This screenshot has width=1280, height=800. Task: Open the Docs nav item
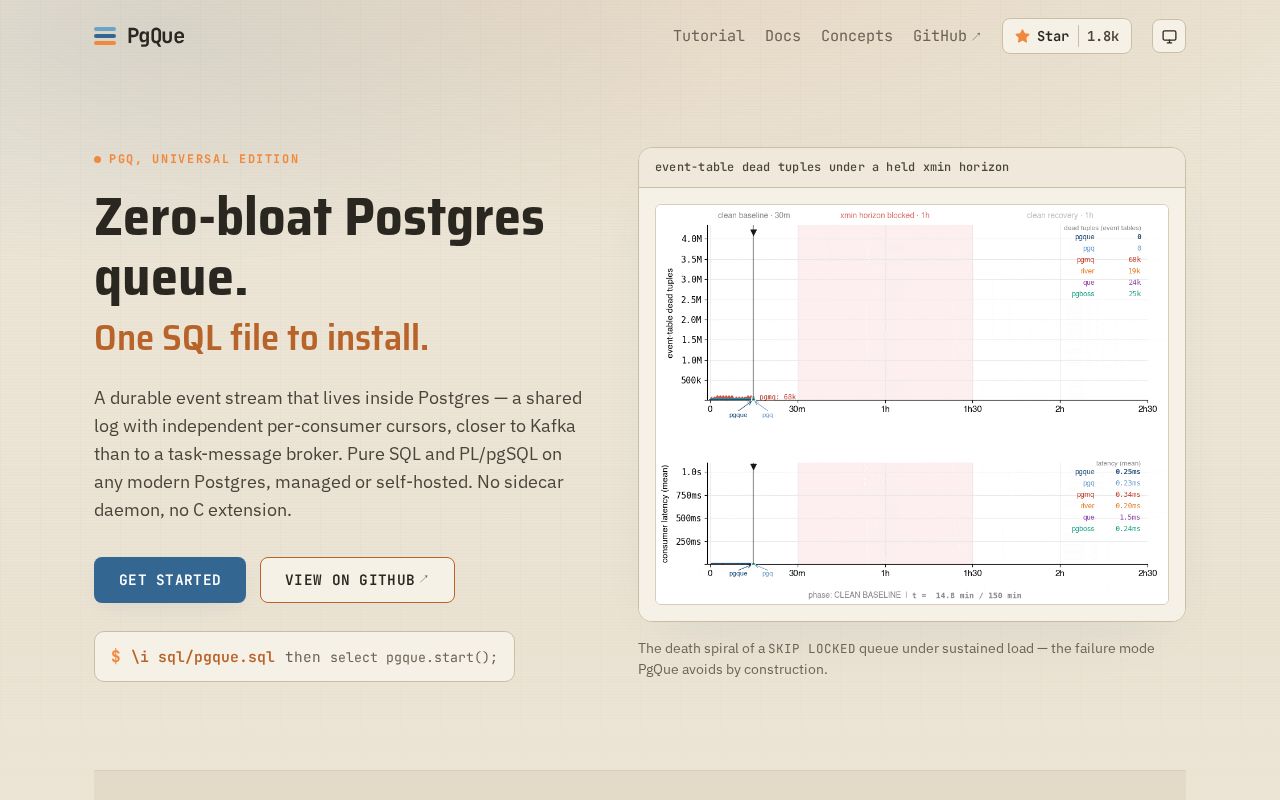click(x=783, y=36)
